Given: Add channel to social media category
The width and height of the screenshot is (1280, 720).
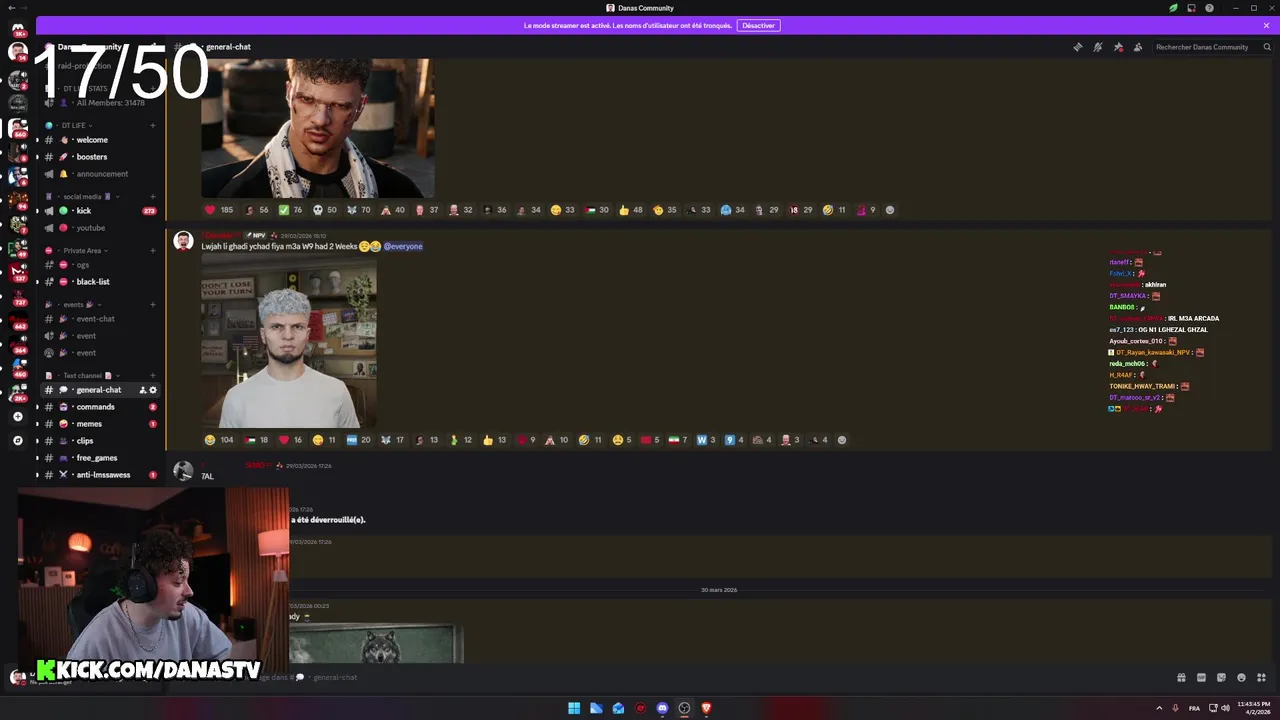Looking at the screenshot, I should (153, 197).
